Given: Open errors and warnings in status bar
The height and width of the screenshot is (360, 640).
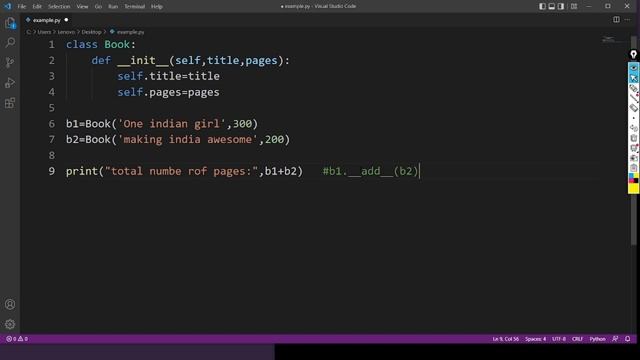Looking at the screenshot, I should [x=17, y=339].
